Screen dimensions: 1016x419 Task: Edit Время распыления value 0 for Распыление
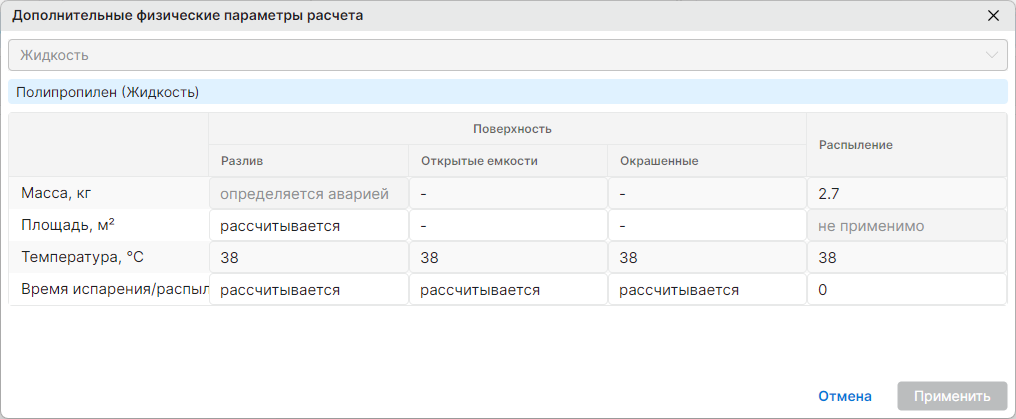pyautogui.click(x=906, y=290)
